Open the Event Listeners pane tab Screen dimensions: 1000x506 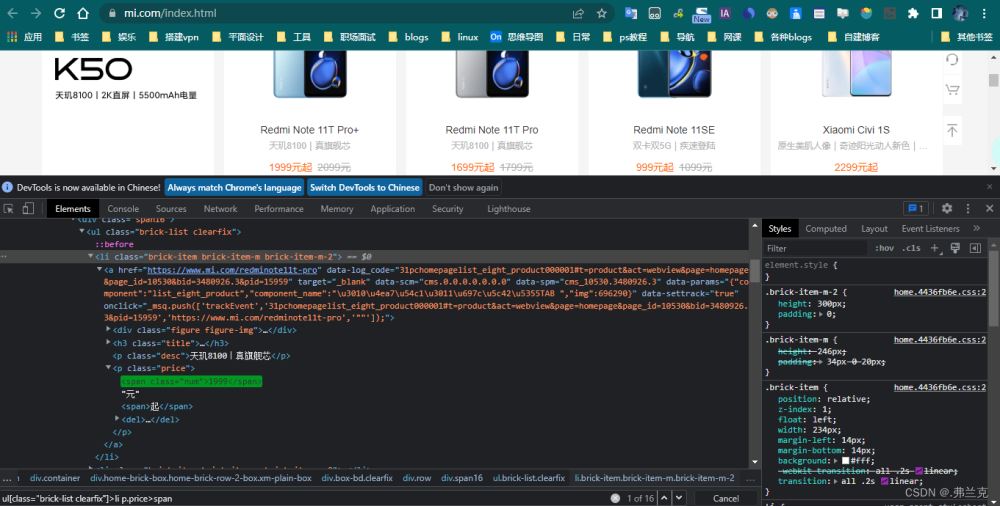click(x=930, y=228)
